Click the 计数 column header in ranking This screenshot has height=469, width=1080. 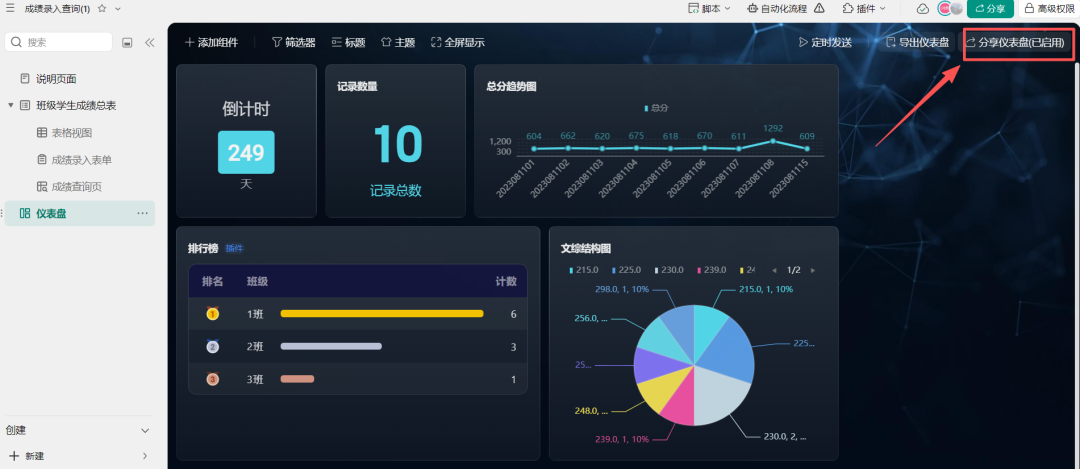[506, 281]
